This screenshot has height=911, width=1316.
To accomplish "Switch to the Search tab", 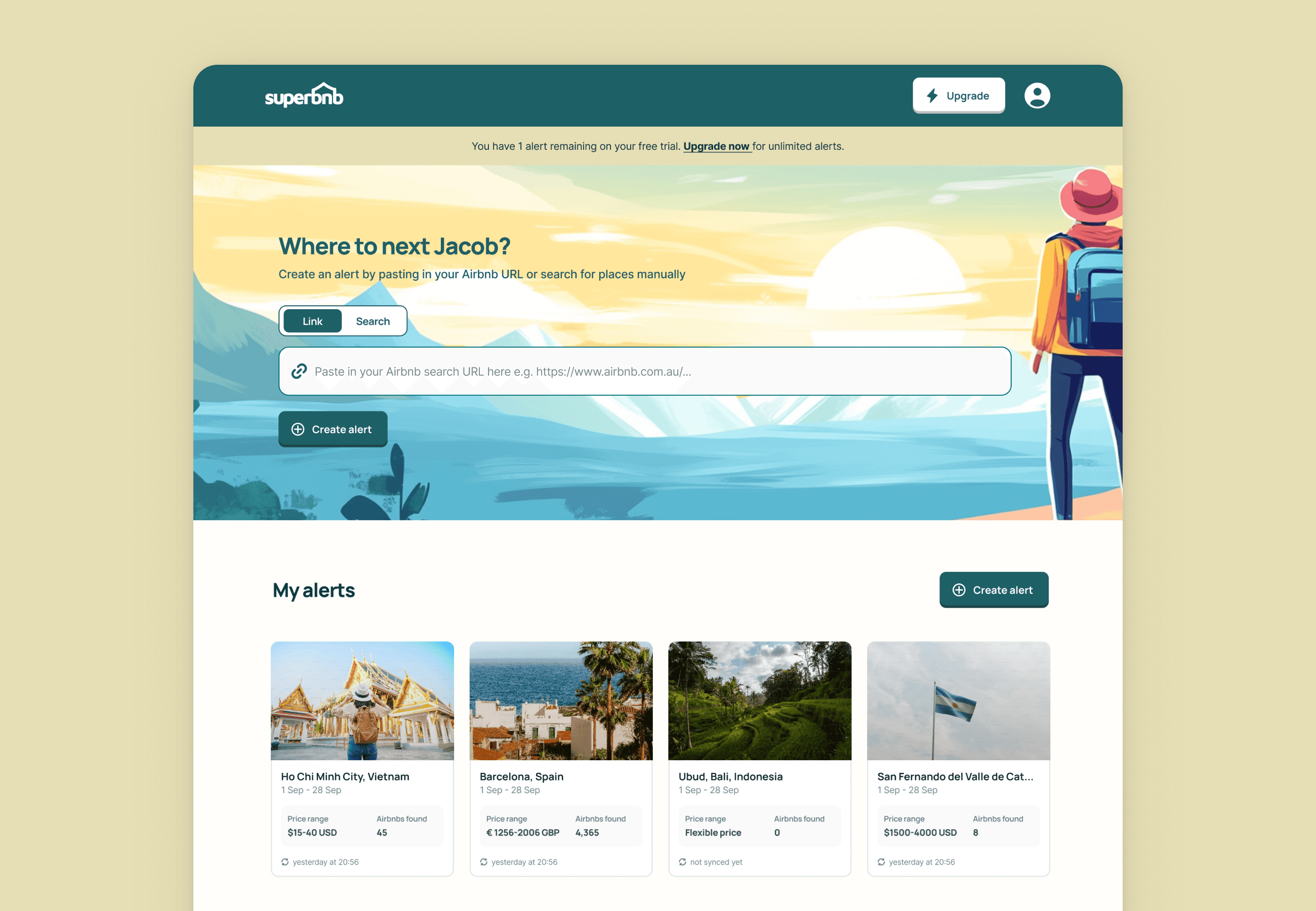I will pos(373,321).
